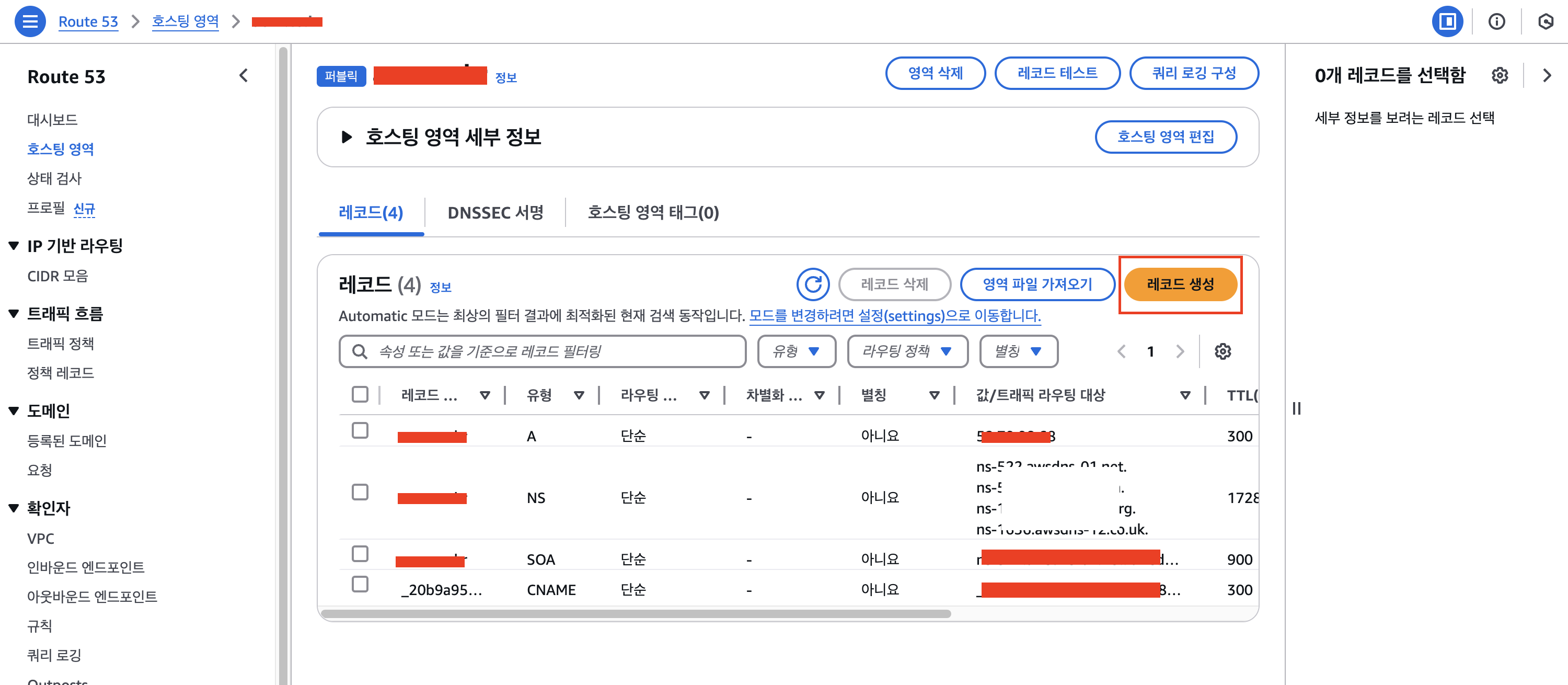Viewport: 1568px width, 685px height.
Task: Click the search magnifier in the filter field
Action: click(x=359, y=351)
